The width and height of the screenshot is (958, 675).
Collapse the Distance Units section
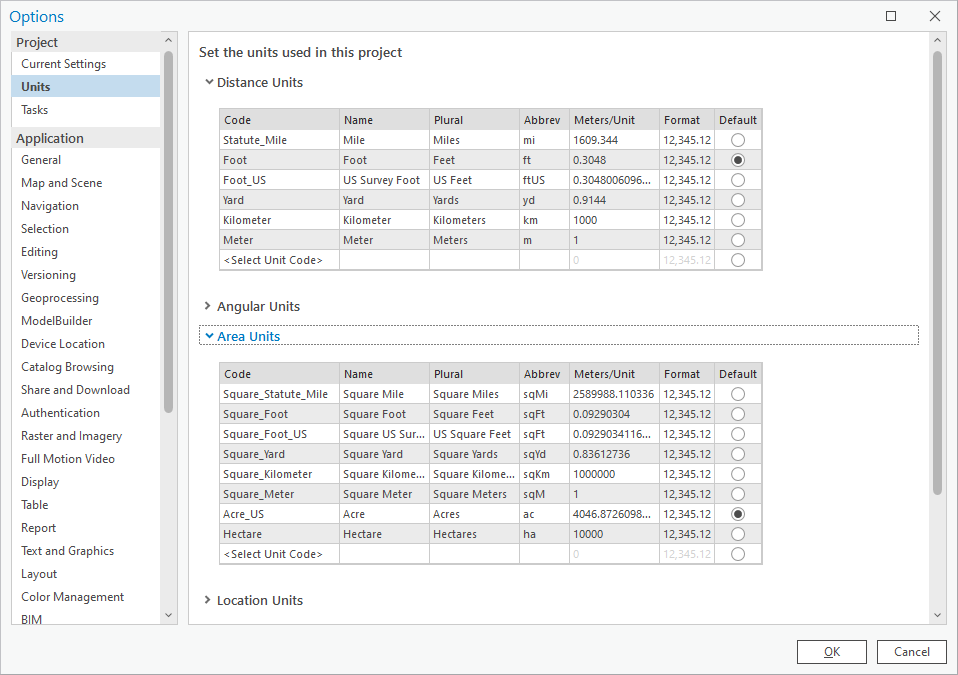[209, 82]
